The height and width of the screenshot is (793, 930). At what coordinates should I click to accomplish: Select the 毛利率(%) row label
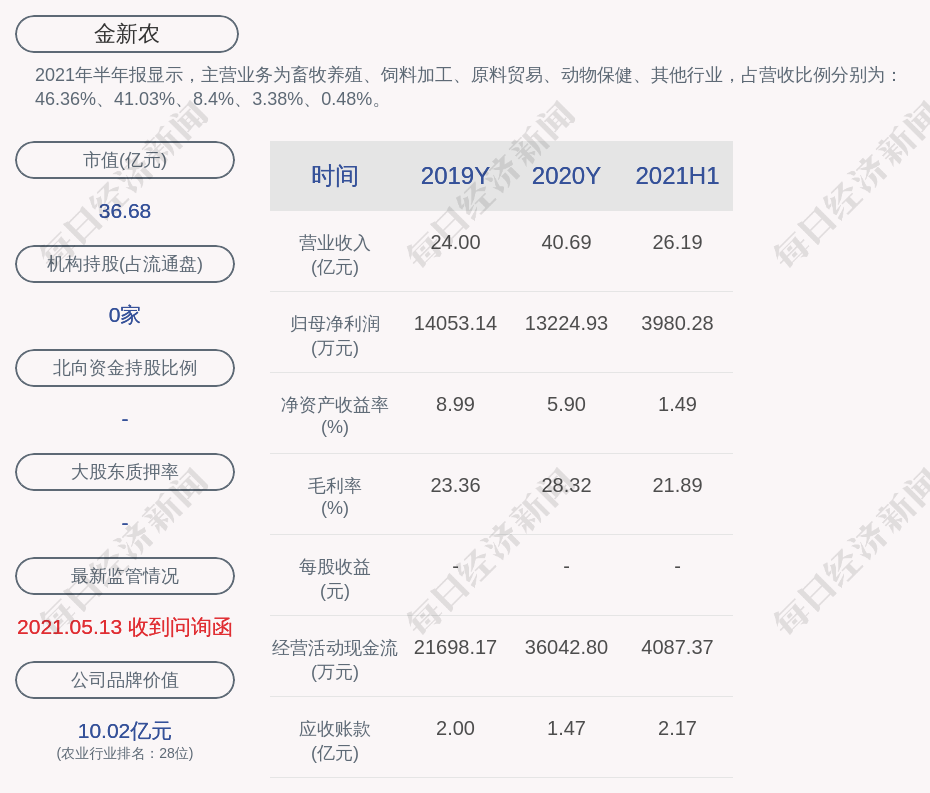pos(335,497)
